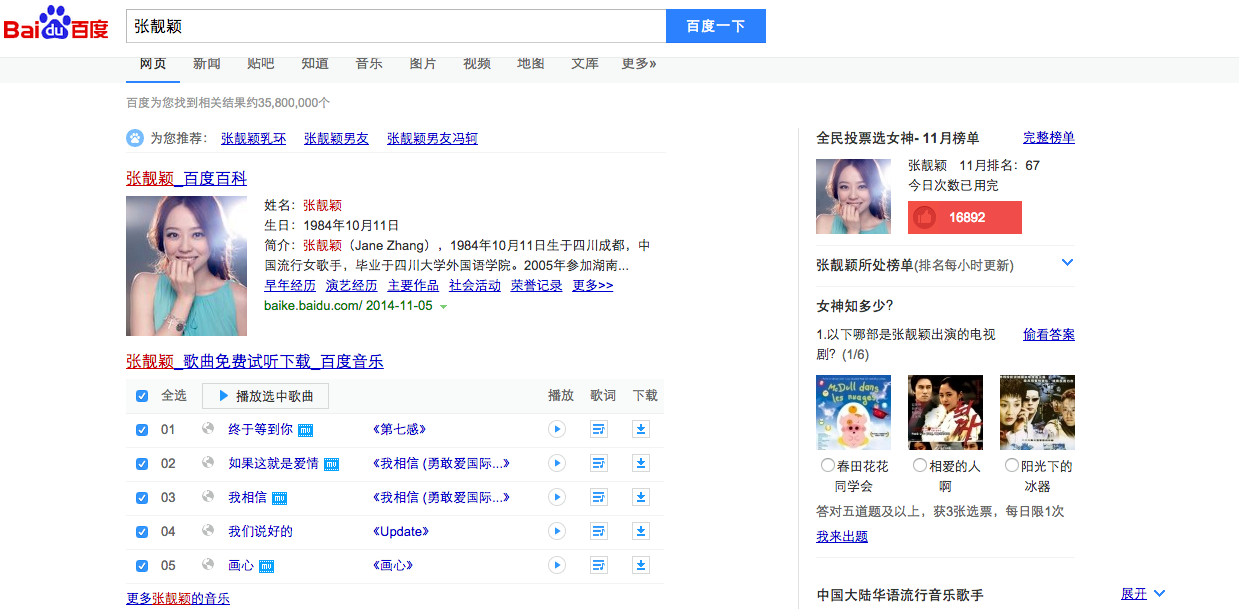Open lyrics for 终于等到你
The height and width of the screenshot is (609, 1239).
[x=599, y=429]
